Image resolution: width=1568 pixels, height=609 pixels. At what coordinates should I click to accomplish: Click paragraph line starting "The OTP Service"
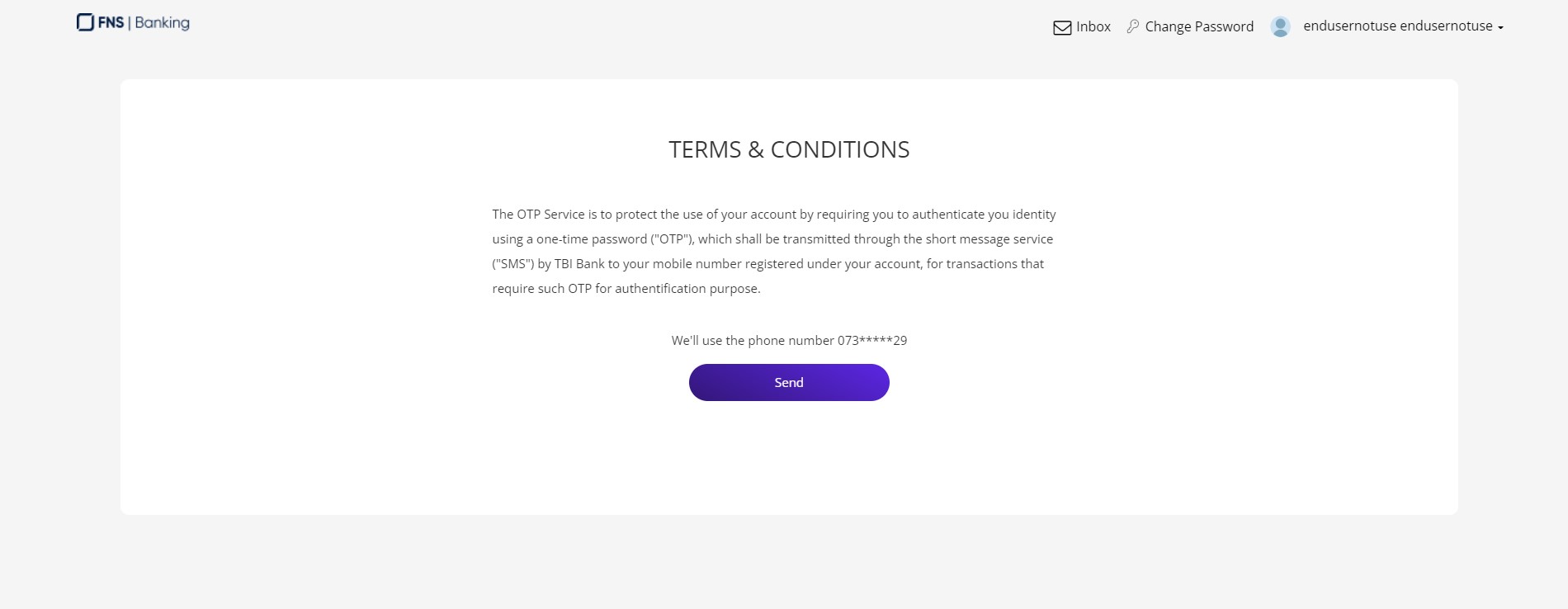coord(773,215)
